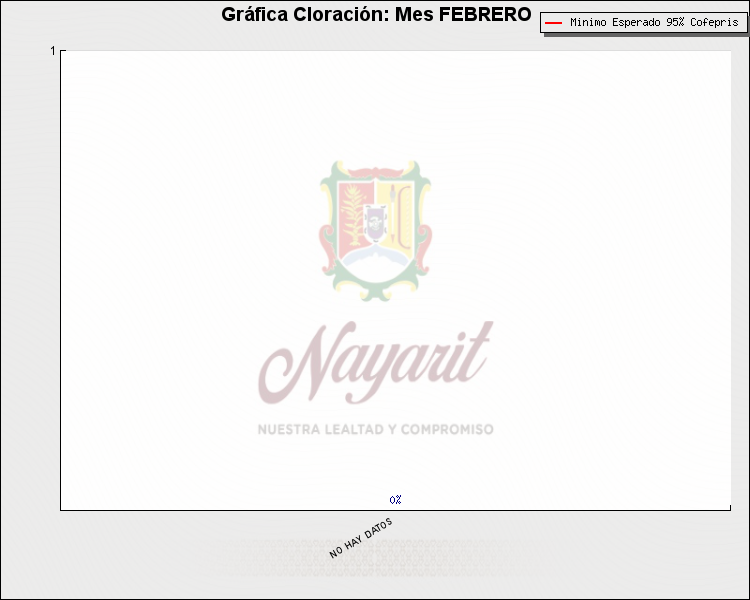Click the NUESTRA LEALTAD Y COMPROMISO slogan
The image size is (750, 600).
coord(375,429)
